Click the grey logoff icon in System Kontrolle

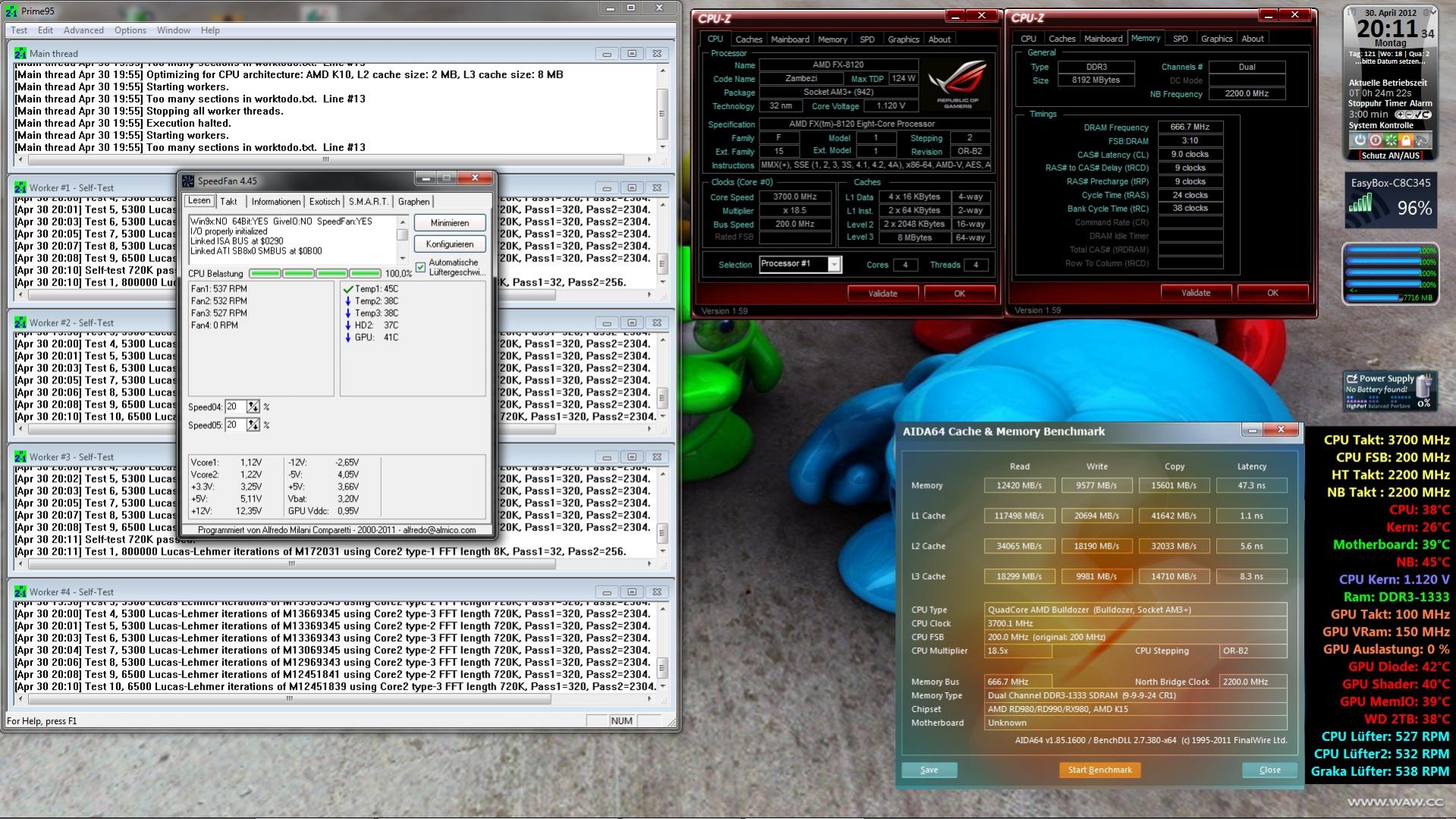(1422, 140)
